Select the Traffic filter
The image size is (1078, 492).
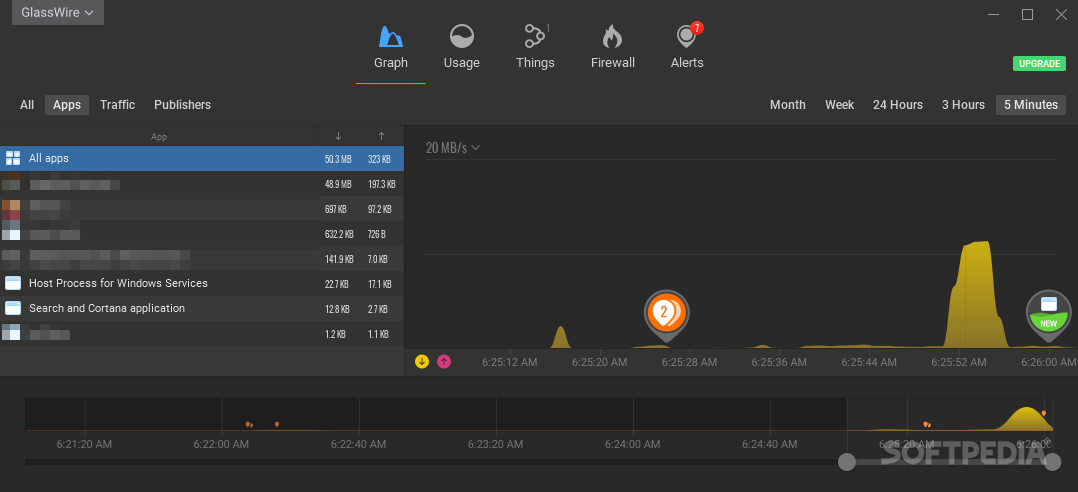(118, 105)
